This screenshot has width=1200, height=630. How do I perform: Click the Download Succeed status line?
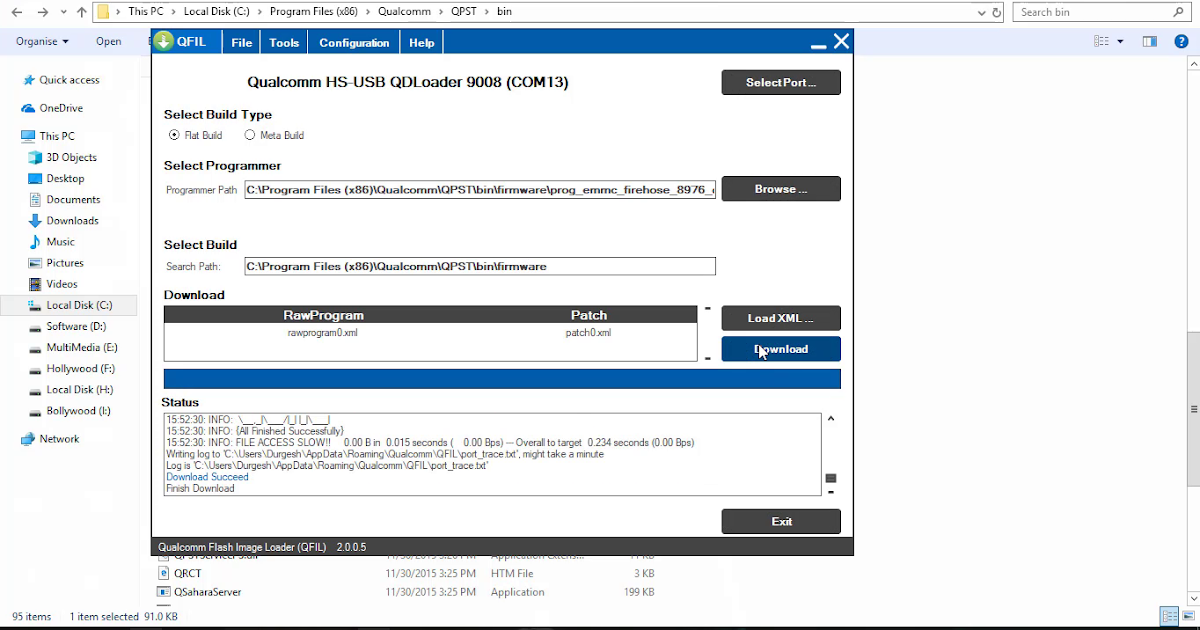[x=207, y=477]
